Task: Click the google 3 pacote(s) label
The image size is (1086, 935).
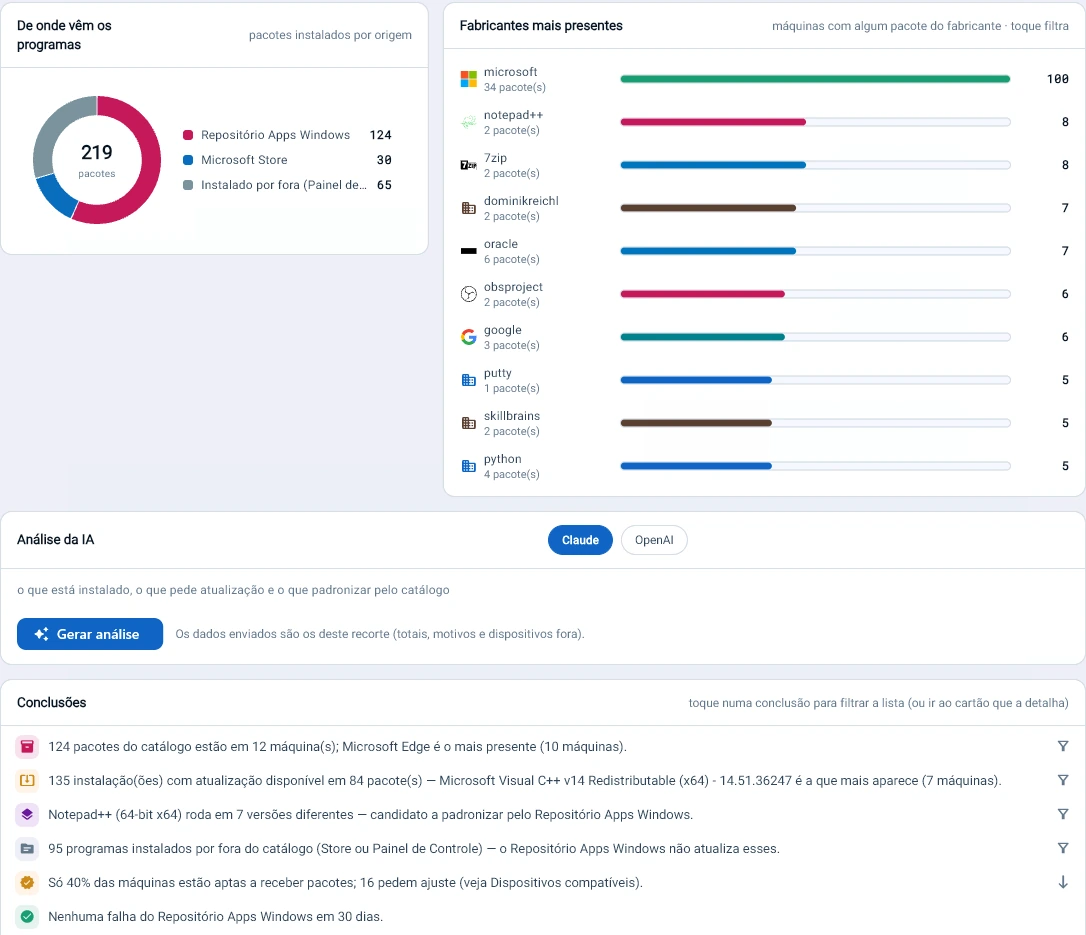Action: coord(511,345)
